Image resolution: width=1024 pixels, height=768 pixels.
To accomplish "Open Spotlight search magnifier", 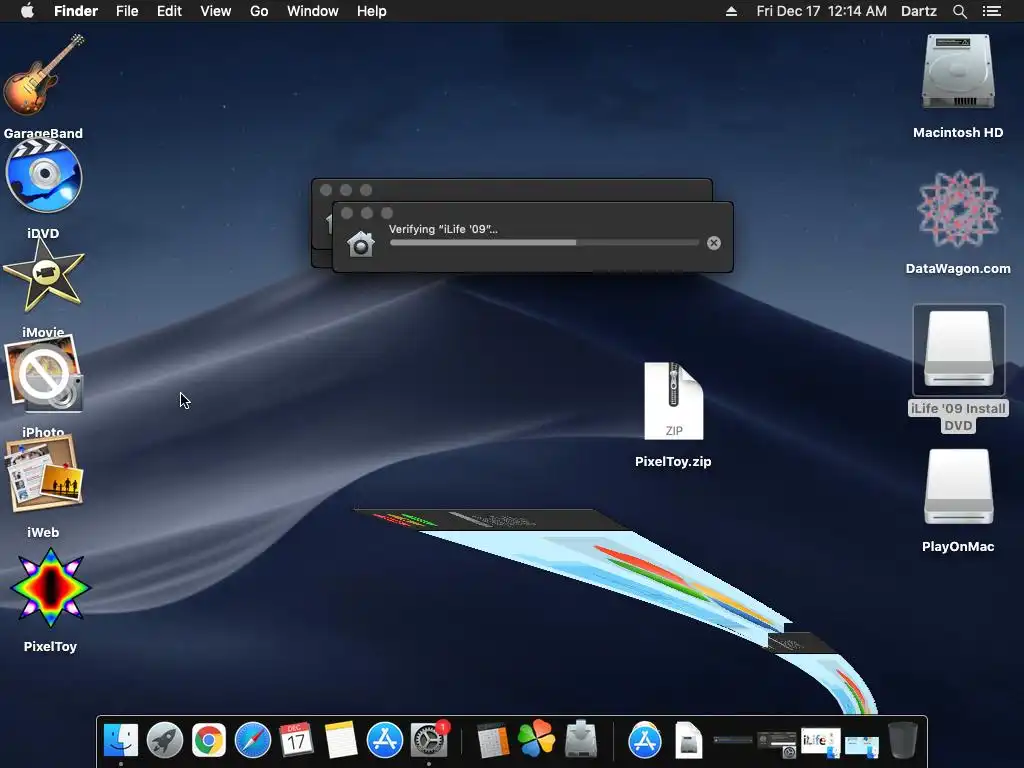I will pos(959,11).
